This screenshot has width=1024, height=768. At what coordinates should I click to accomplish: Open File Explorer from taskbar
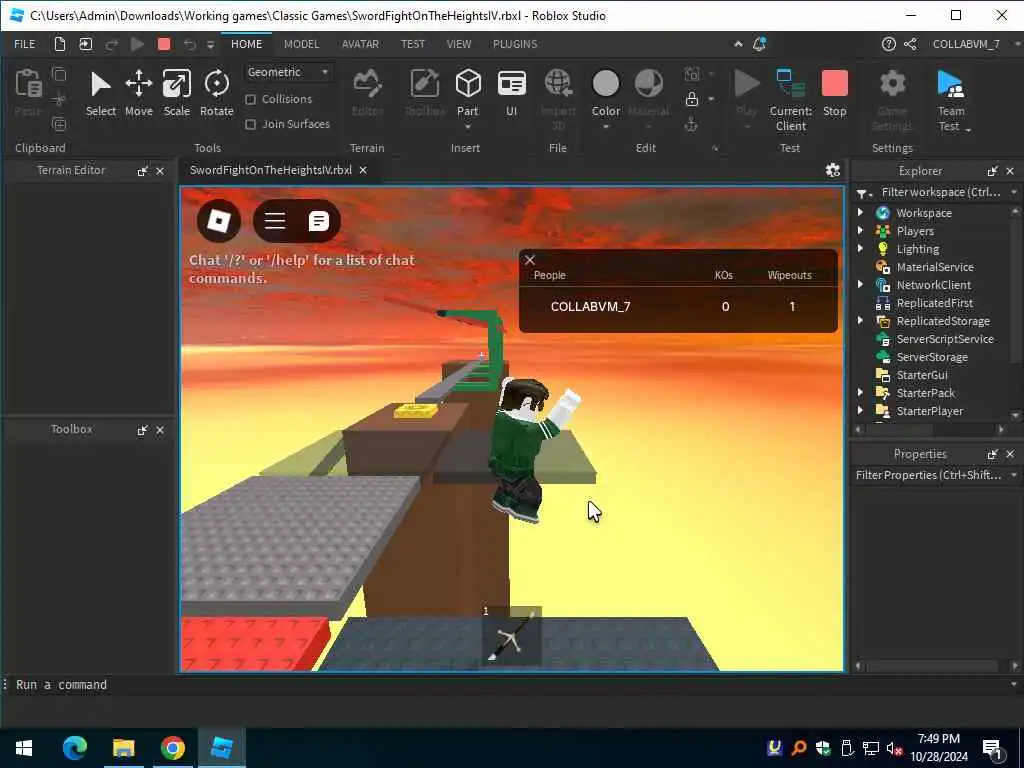click(123, 748)
